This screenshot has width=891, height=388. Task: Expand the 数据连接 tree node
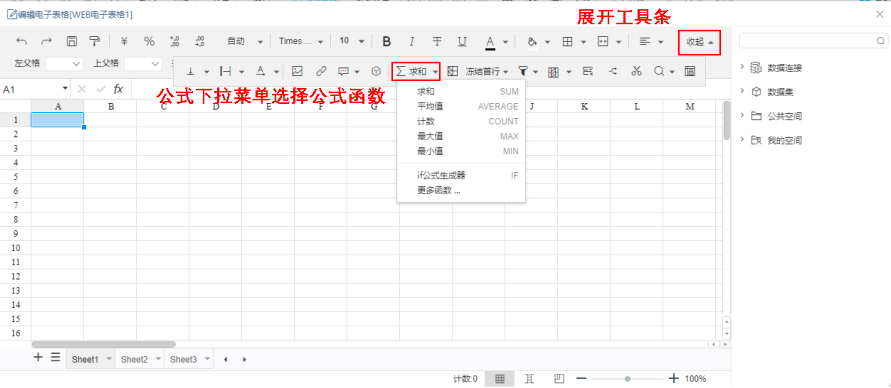[x=742, y=67]
